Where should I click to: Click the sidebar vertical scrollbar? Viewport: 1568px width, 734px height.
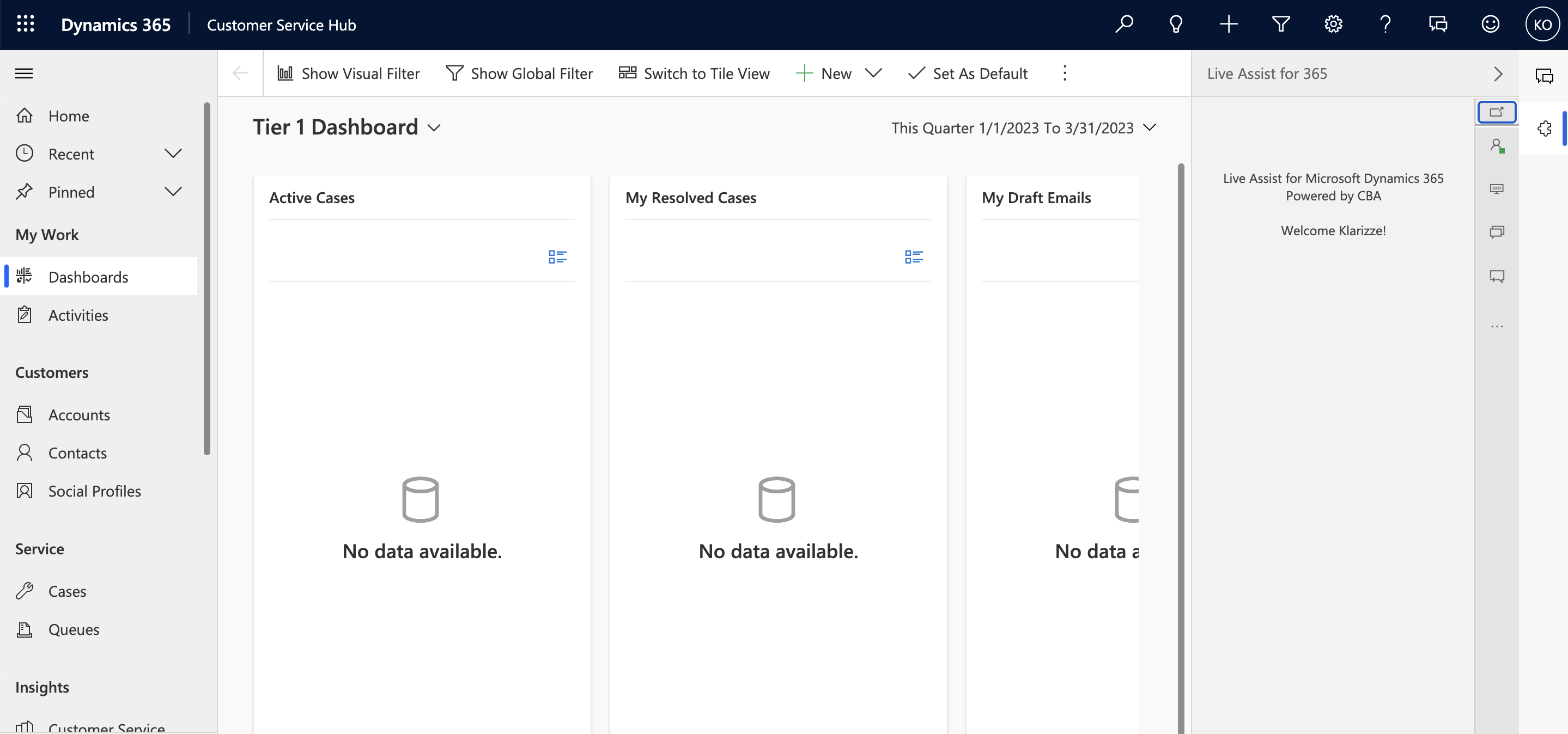[x=207, y=279]
